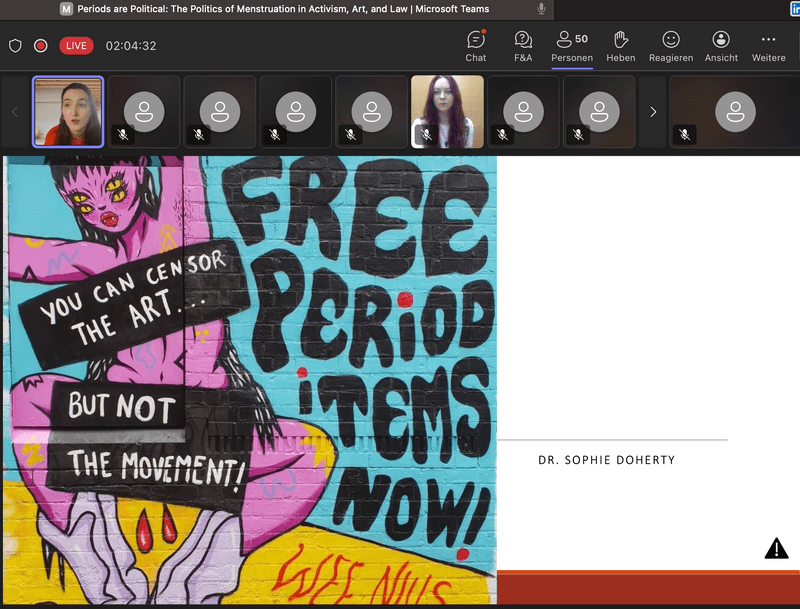
Task: Click the red LIVE badge
Action: pyautogui.click(x=76, y=46)
